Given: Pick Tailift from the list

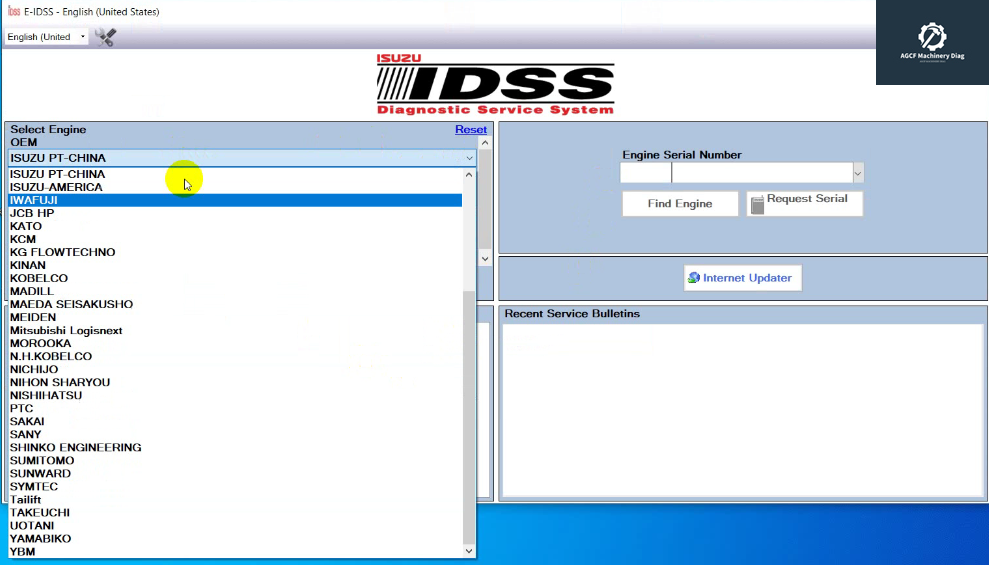Looking at the screenshot, I should pos(235,500).
